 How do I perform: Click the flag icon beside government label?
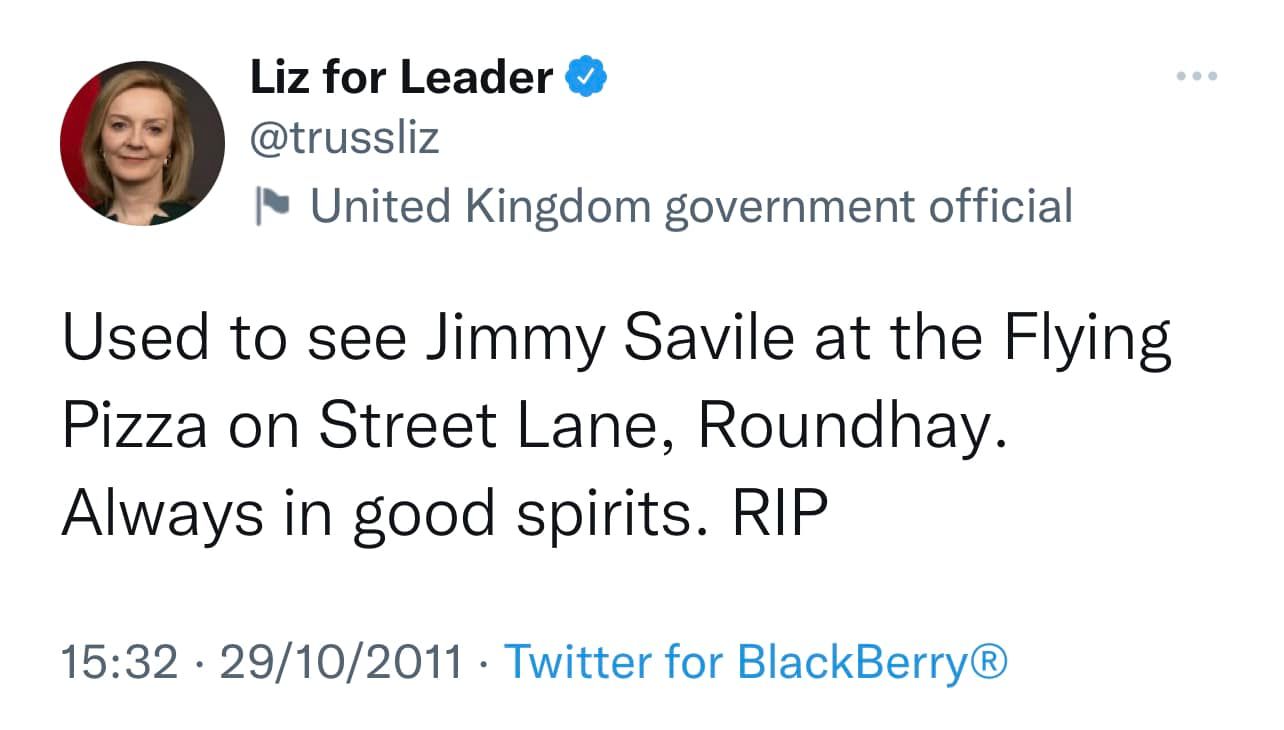point(270,205)
